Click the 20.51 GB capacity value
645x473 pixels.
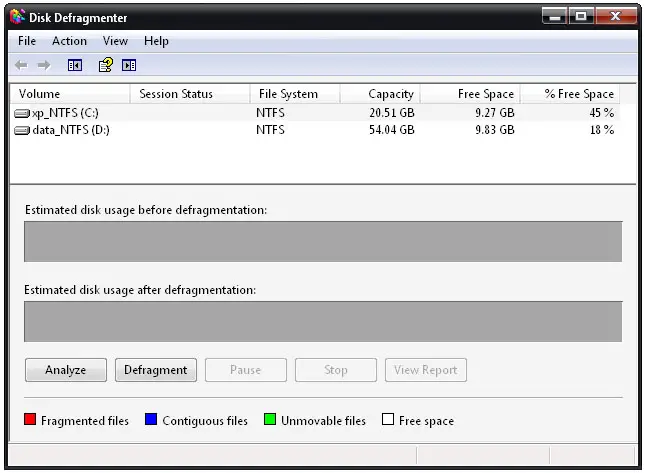[392, 113]
